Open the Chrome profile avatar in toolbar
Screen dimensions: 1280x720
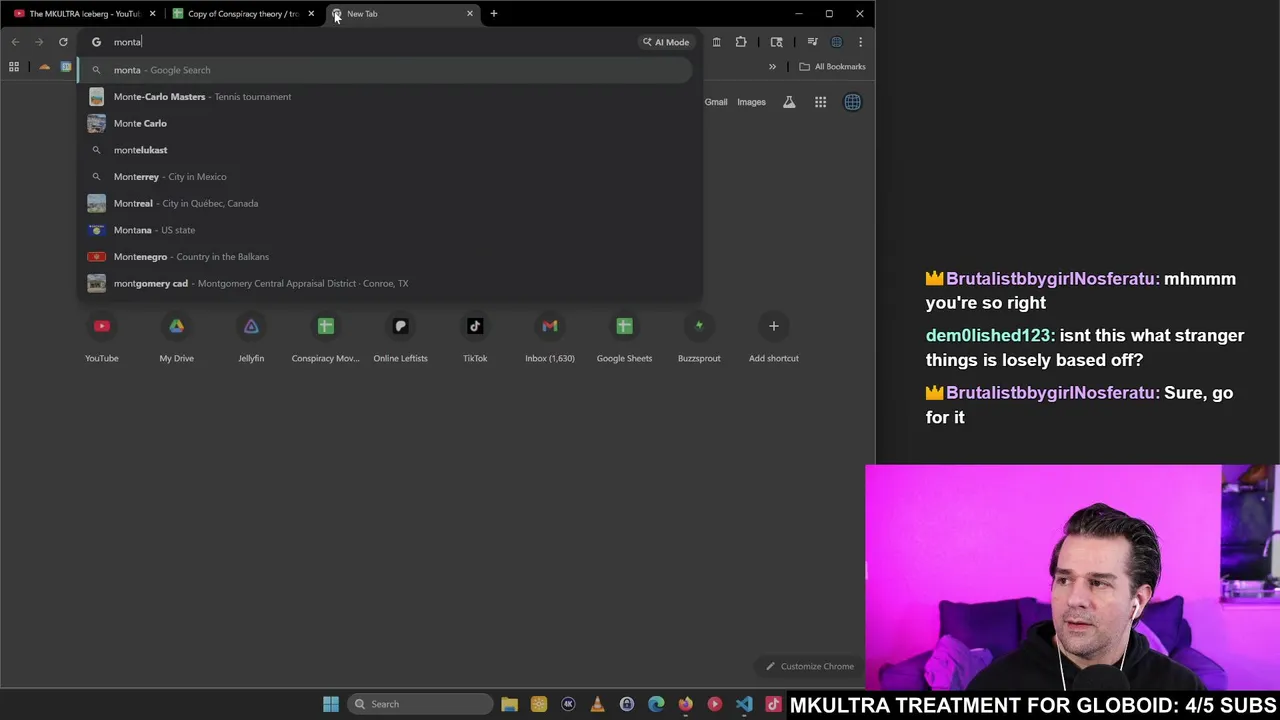(837, 42)
